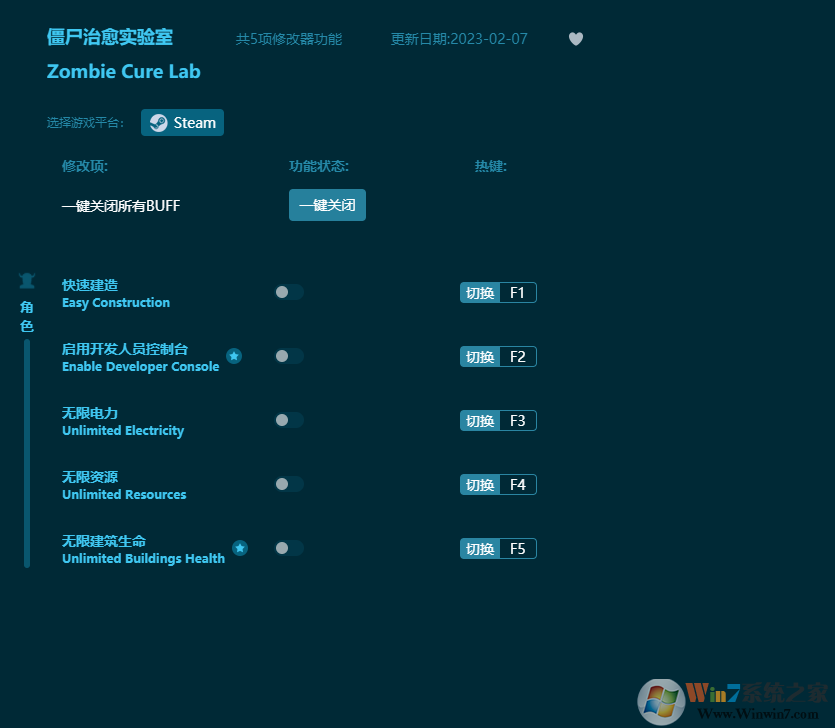This screenshot has width=835, height=728.
Task: Click the Unlimited Electricity label
Action: [x=123, y=430]
